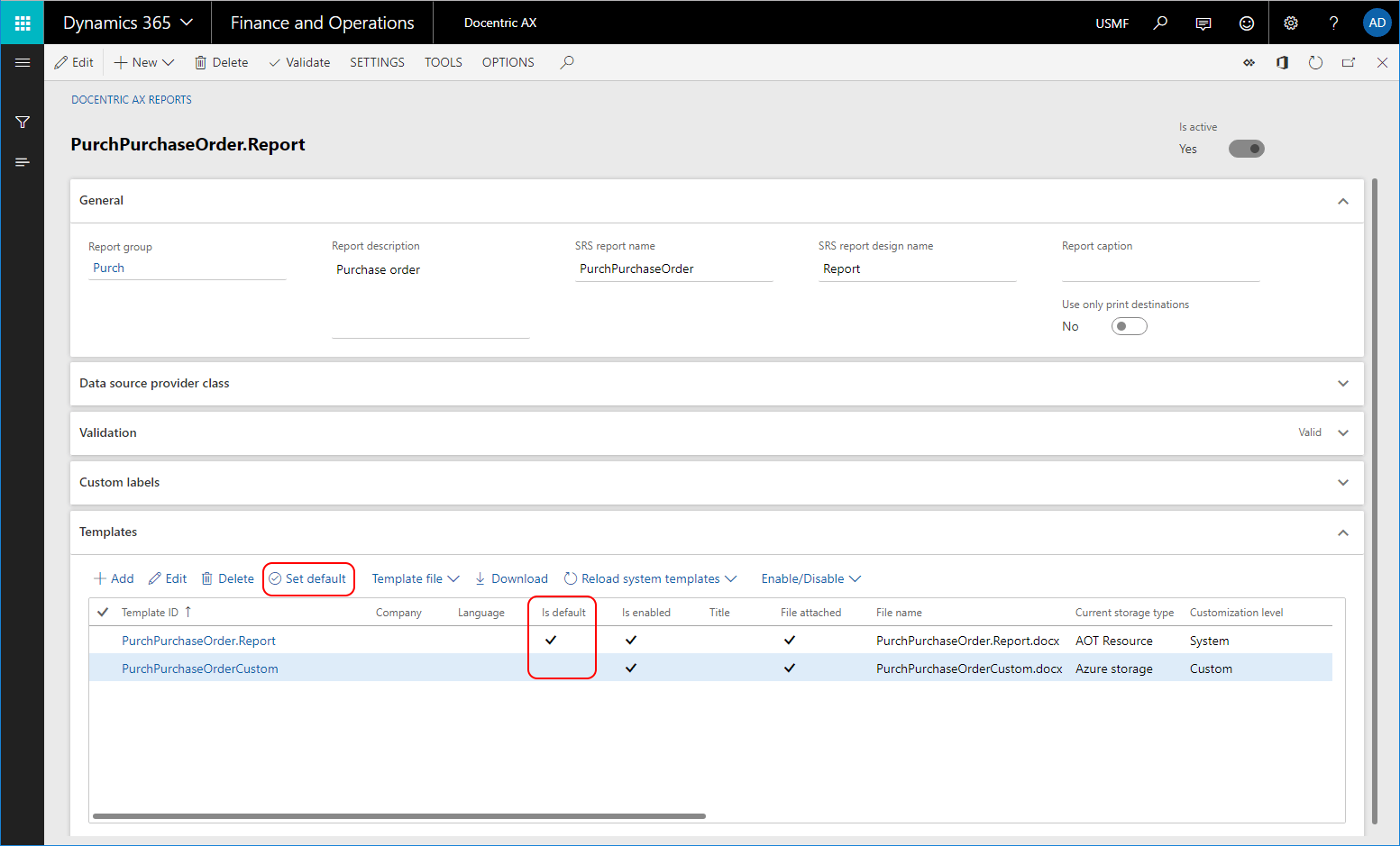Open the Dynamics 365 app launcher waffle icon
This screenshot has height=846, width=1400.
pyautogui.click(x=23, y=23)
